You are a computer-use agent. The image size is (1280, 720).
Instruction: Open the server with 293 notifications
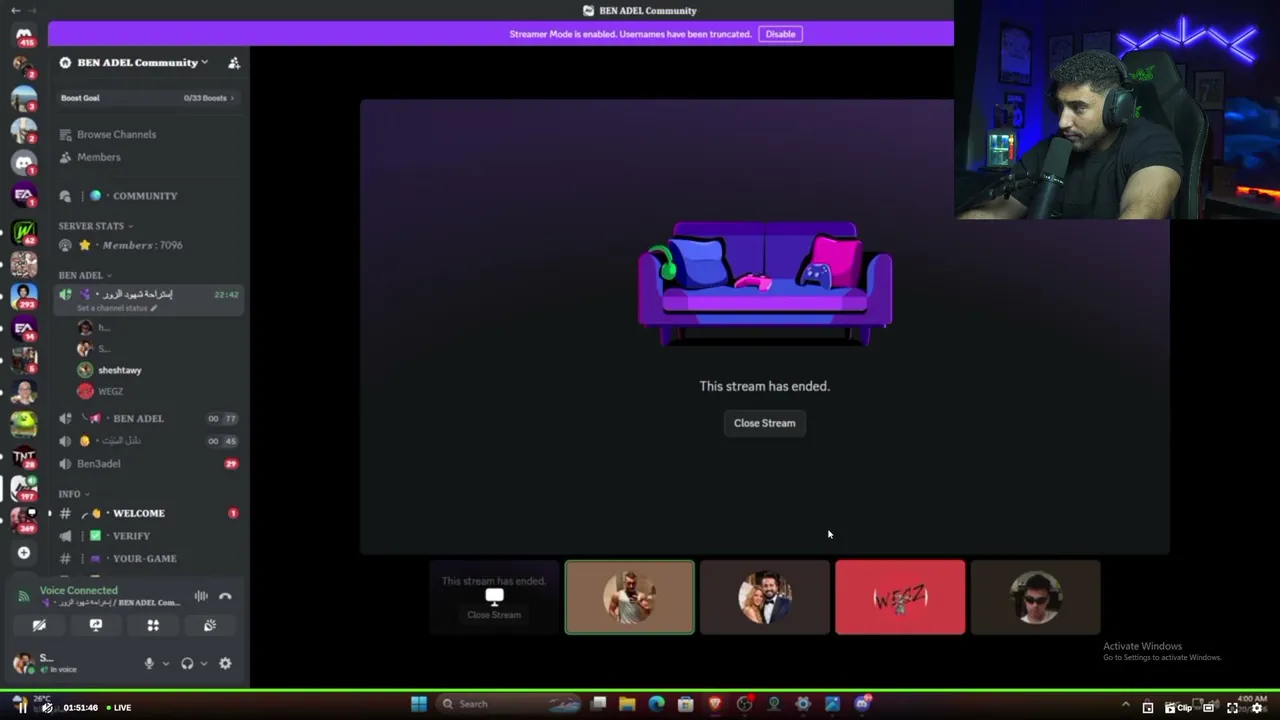(x=24, y=296)
